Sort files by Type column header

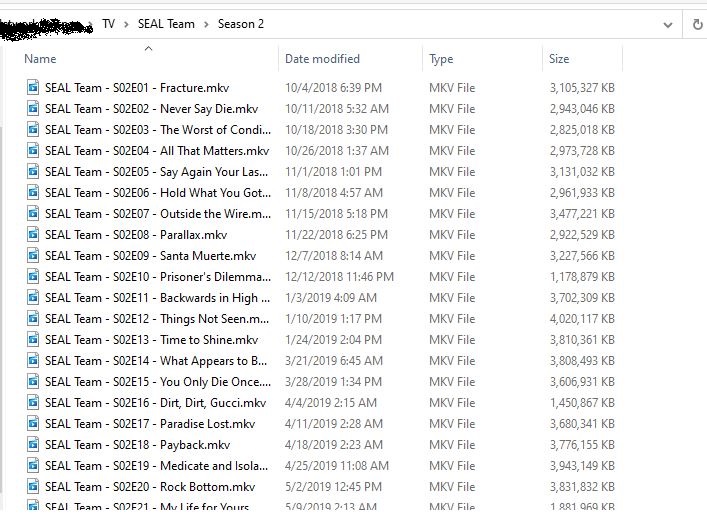coord(441,59)
